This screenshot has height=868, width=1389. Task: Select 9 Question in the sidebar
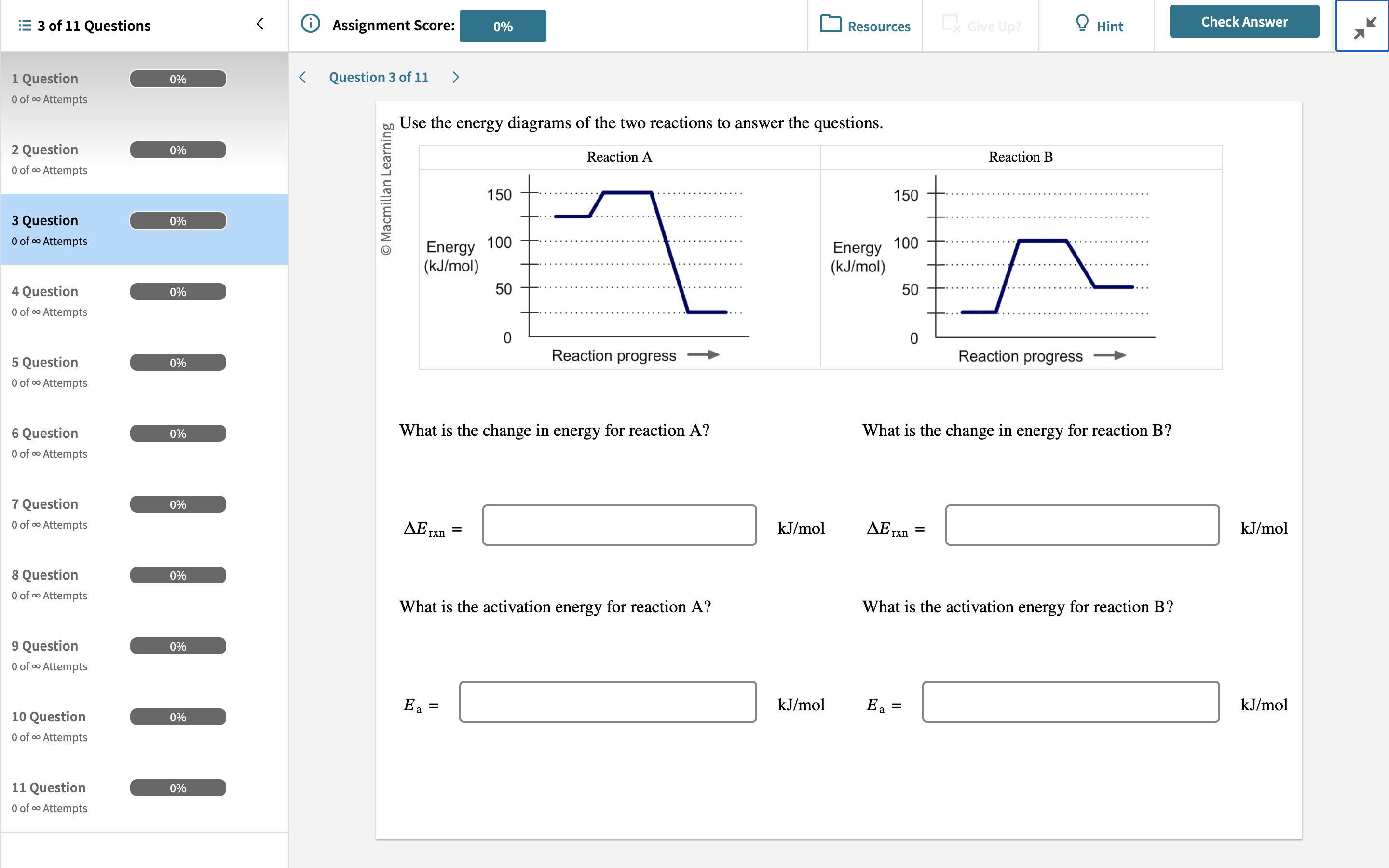coord(145,655)
